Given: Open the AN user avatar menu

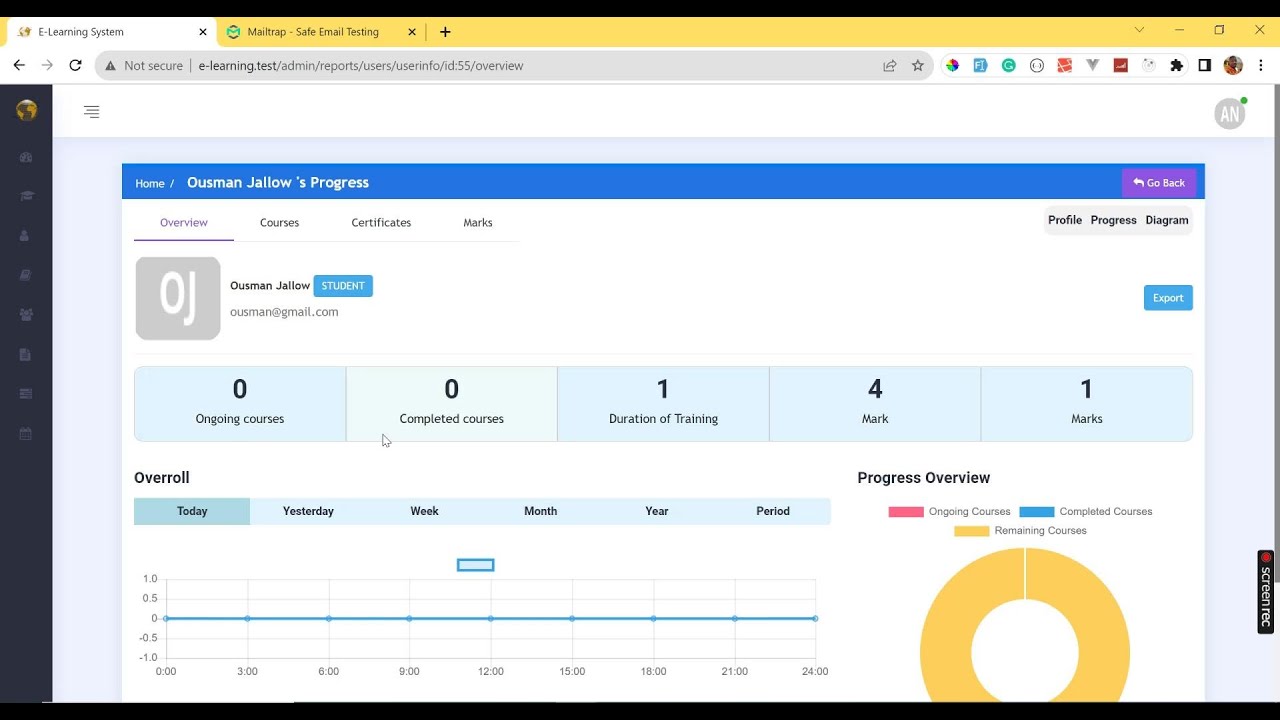Looking at the screenshot, I should (x=1230, y=114).
